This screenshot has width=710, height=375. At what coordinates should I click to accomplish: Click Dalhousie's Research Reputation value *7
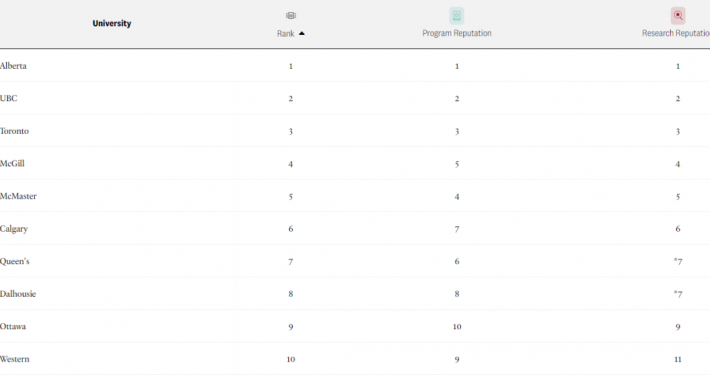click(x=678, y=294)
